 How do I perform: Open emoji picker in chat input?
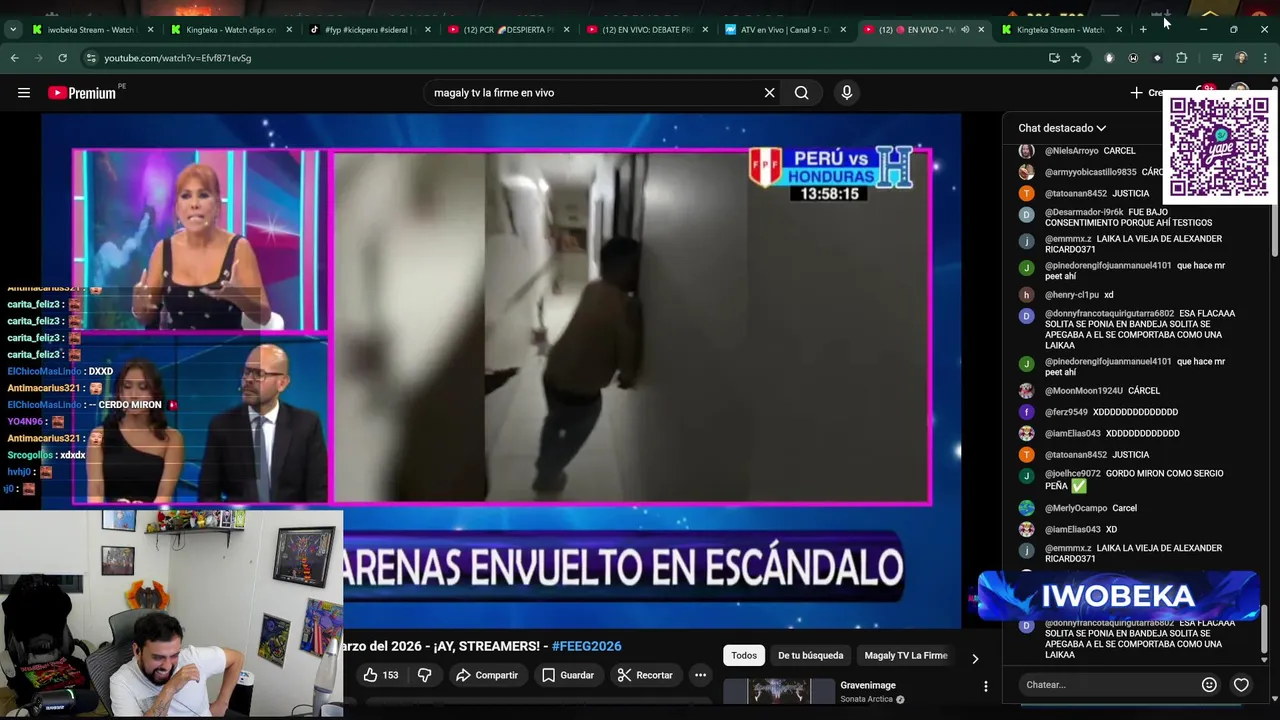point(1209,685)
